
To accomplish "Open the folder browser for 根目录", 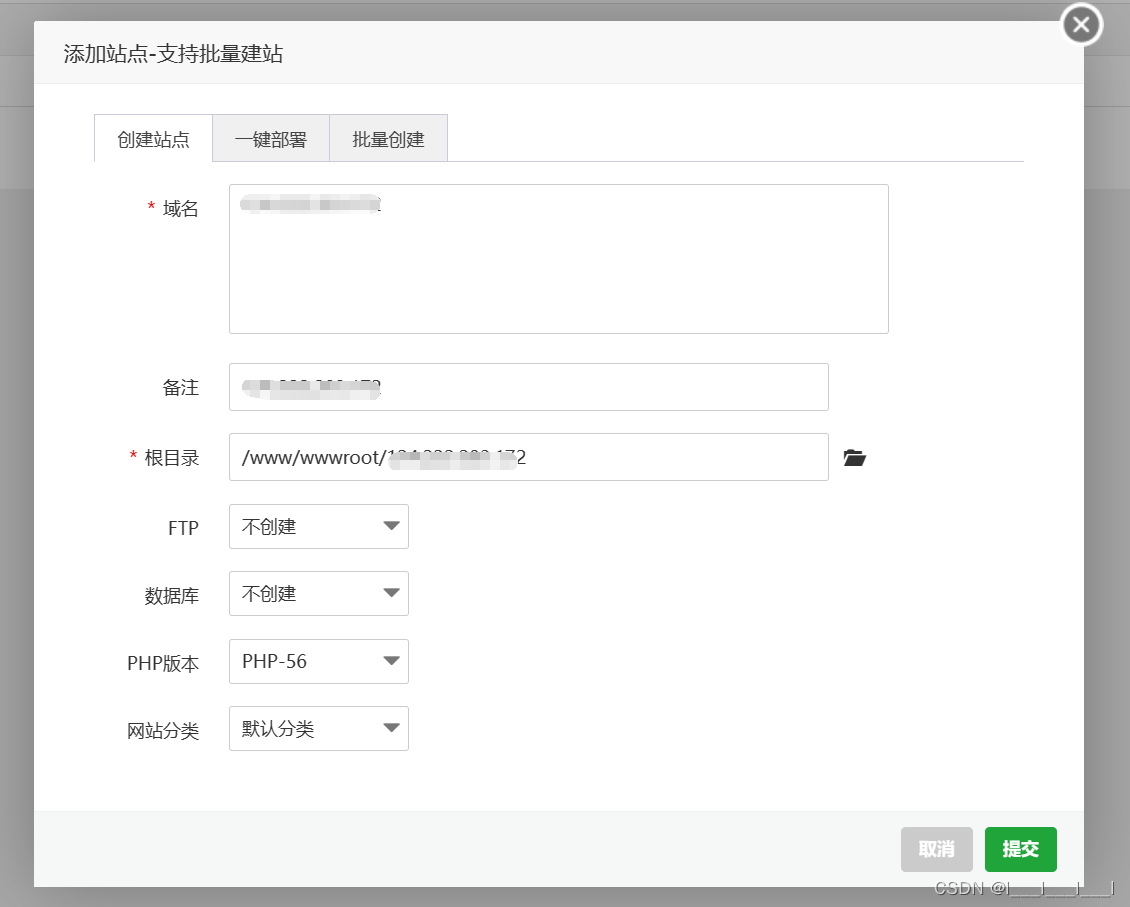I will (854, 457).
